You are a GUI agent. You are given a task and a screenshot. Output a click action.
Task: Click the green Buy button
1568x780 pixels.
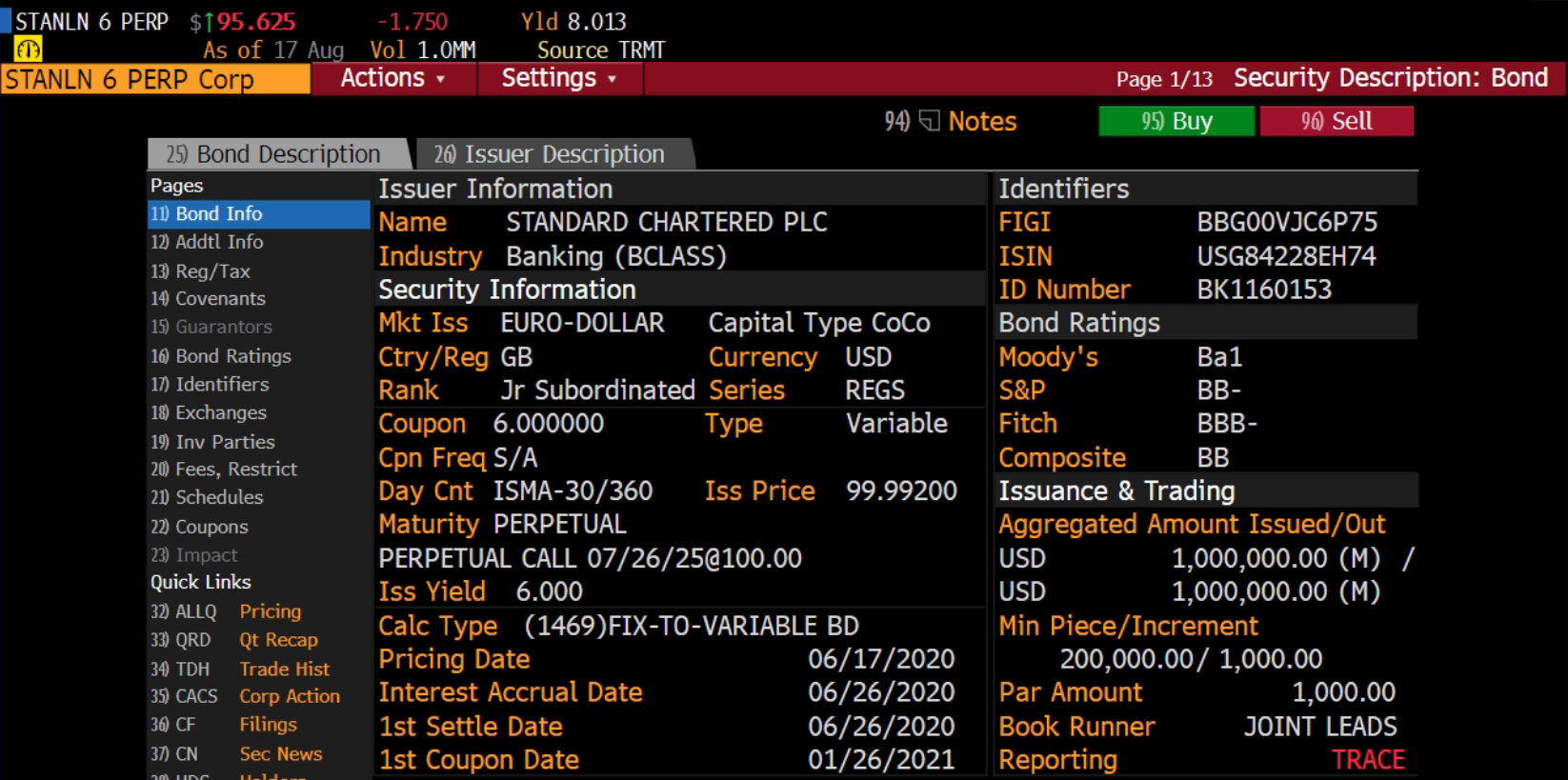pos(1176,121)
